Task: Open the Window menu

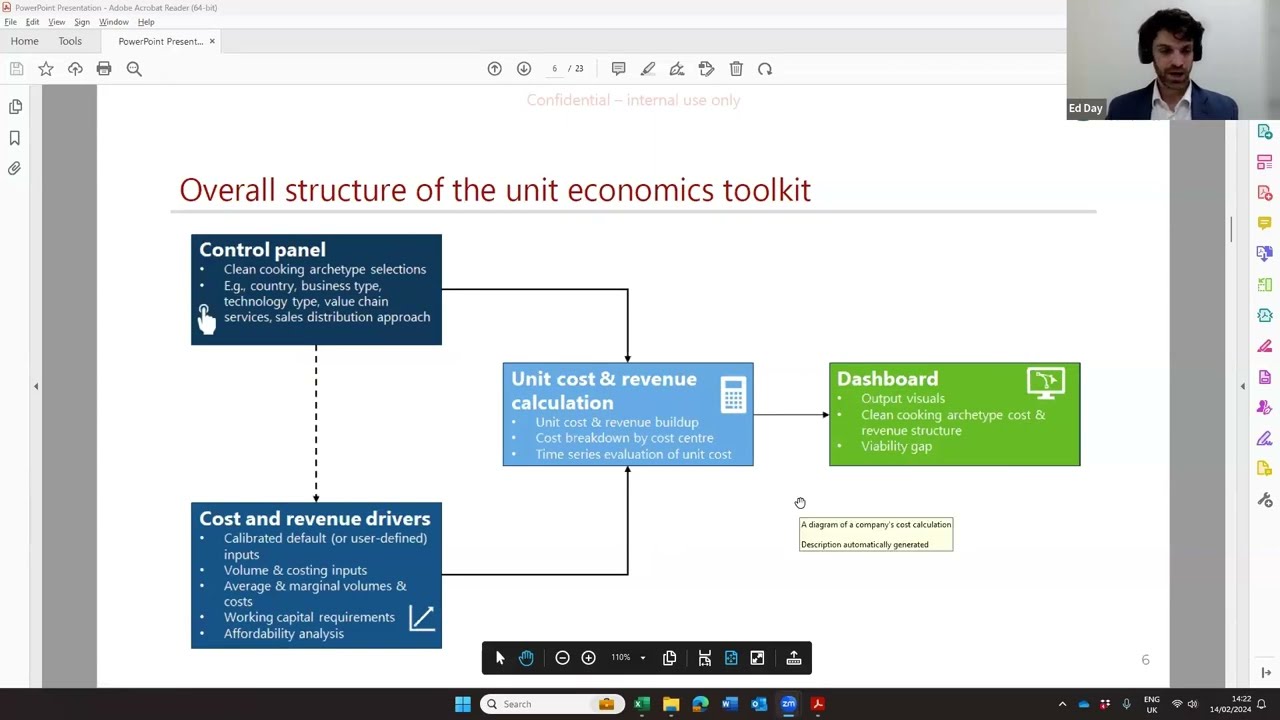Action: click(x=113, y=22)
